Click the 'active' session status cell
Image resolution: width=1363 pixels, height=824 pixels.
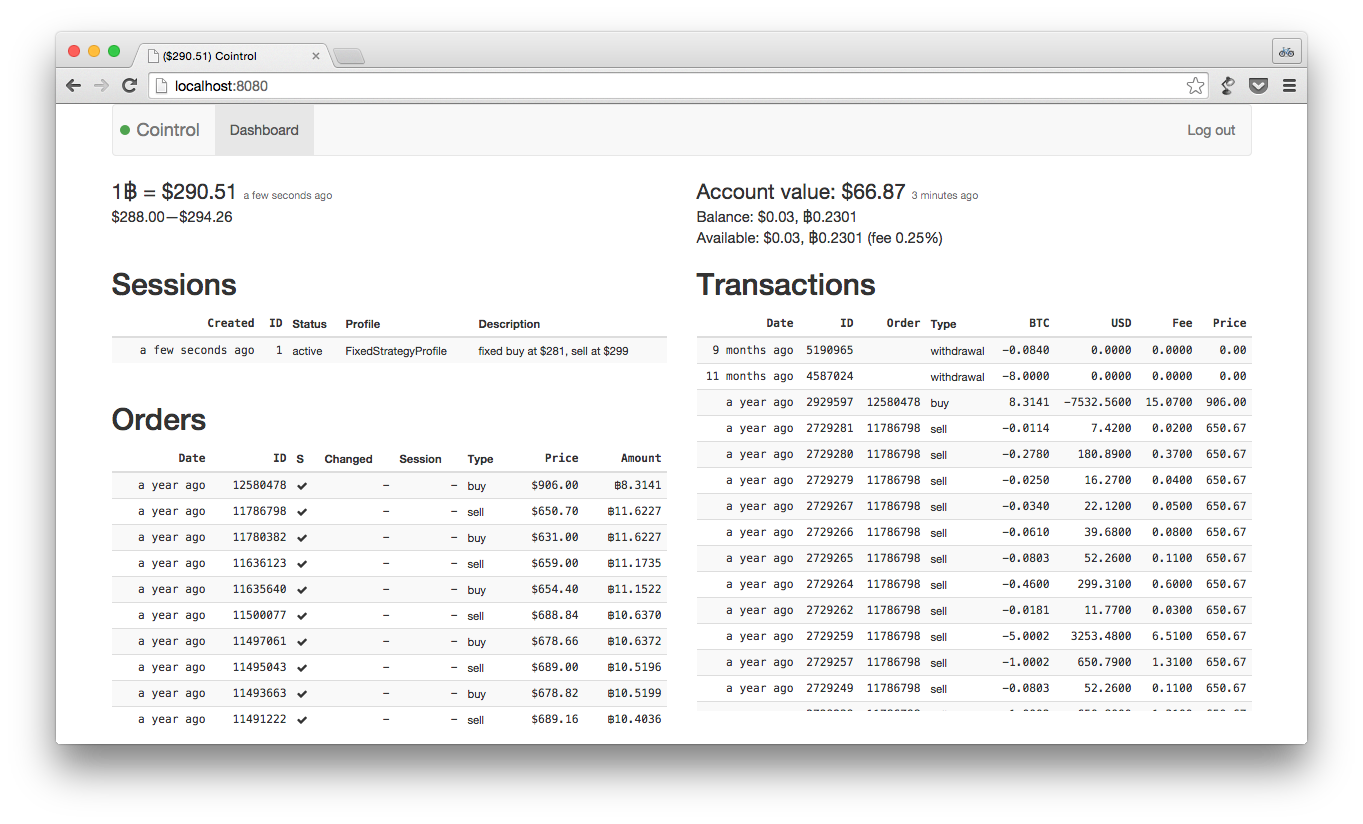click(307, 351)
